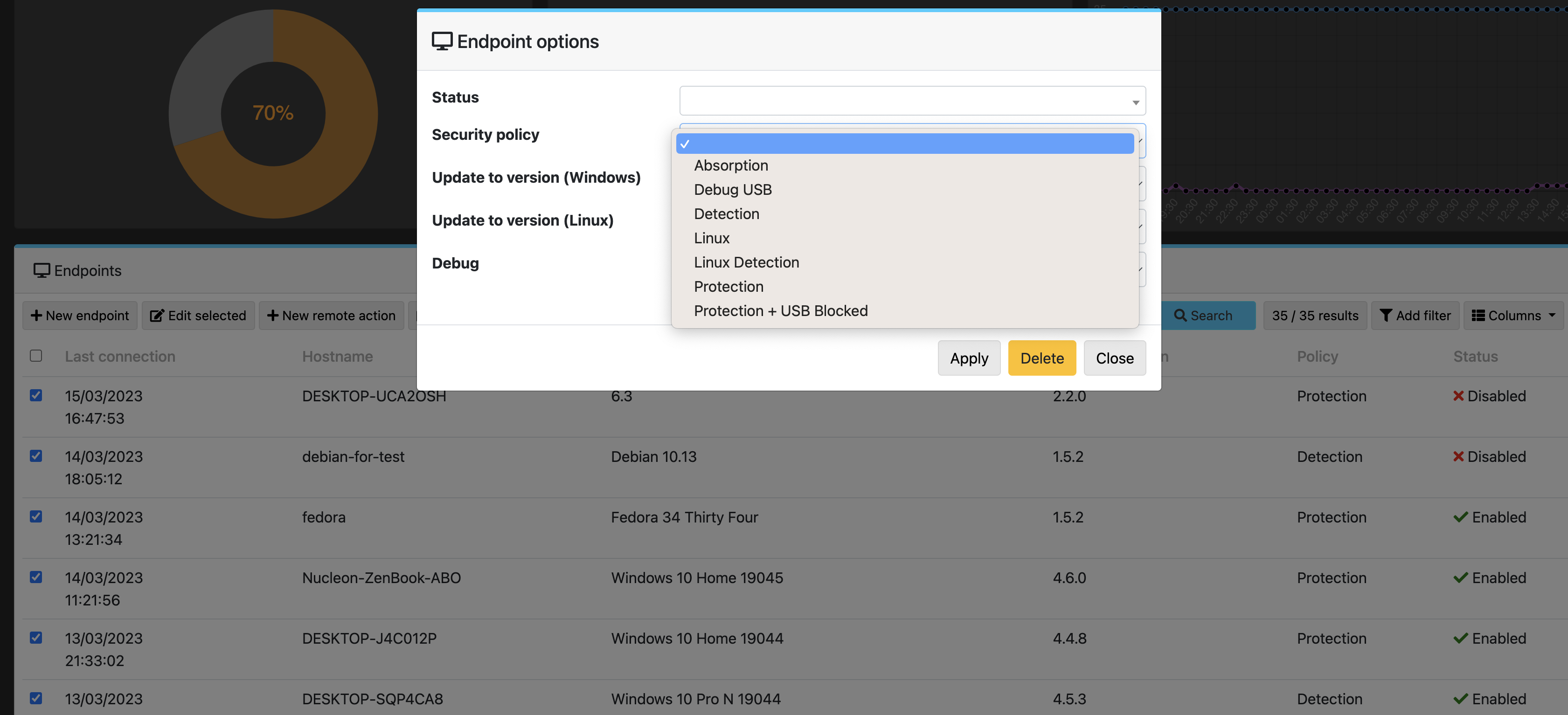Screen dimensions: 1568x715
Task: Toggle the select-all checkbox in table header
Action: (x=36, y=356)
